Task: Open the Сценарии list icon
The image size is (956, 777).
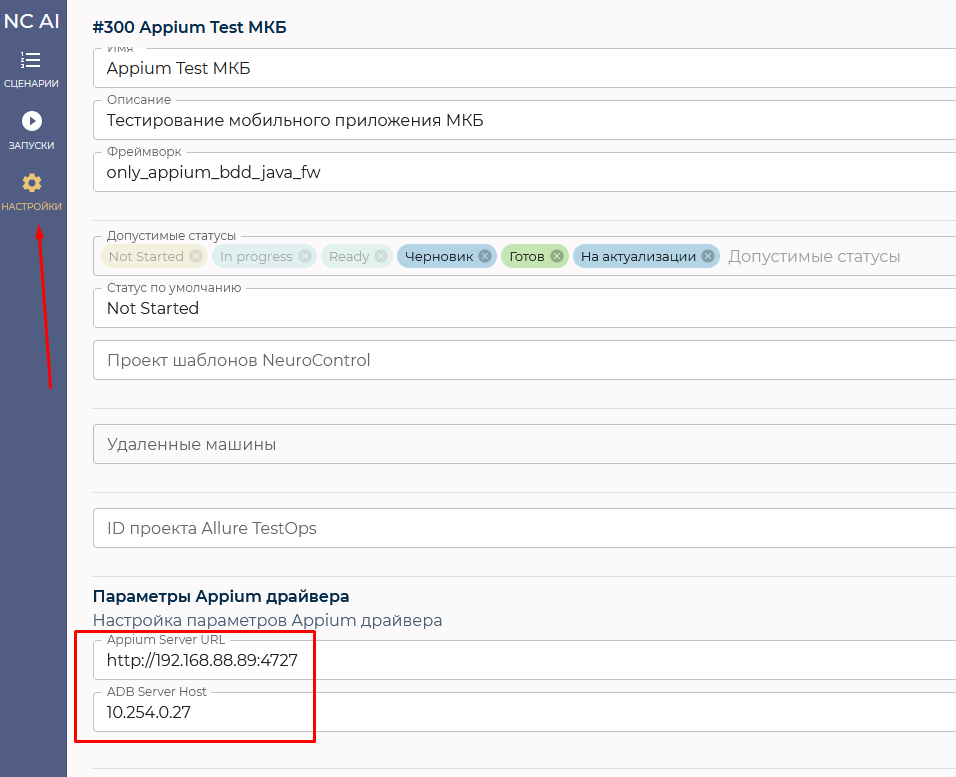Action: click(30, 60)
